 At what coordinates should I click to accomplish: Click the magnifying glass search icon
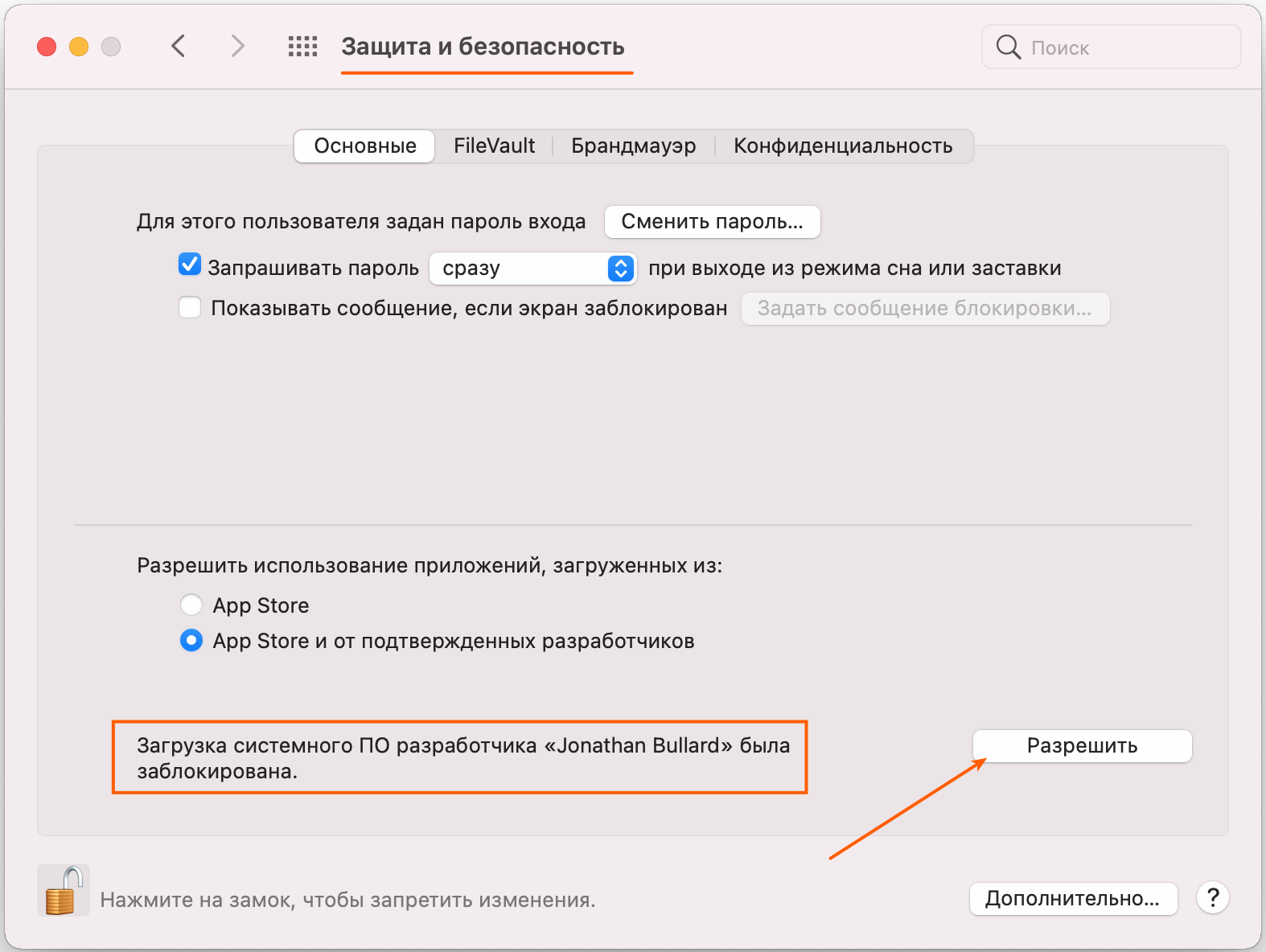[1008, 47]
